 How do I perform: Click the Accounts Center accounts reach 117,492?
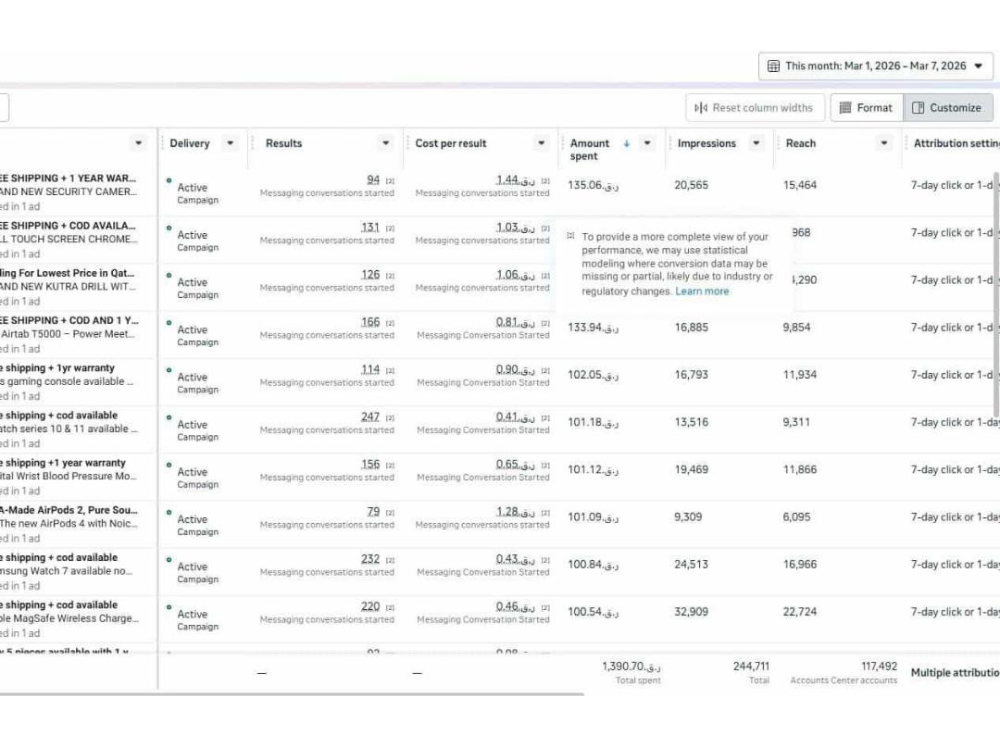(879, 666)
